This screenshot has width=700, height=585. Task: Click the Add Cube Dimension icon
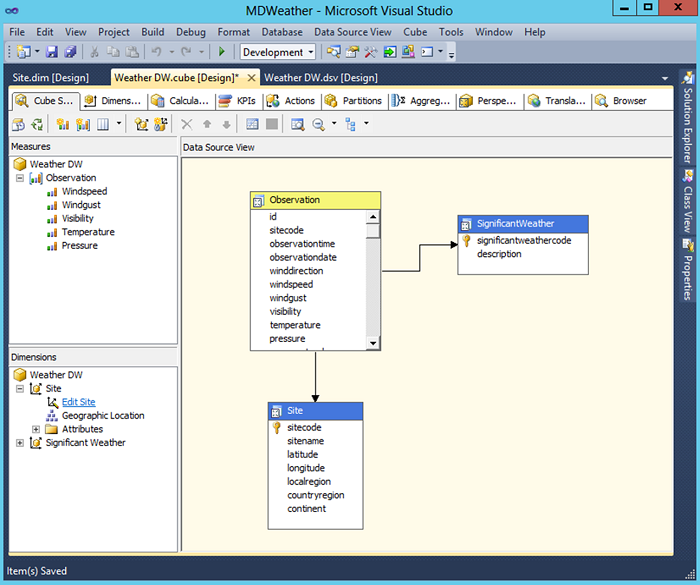[x=141, y=124]
